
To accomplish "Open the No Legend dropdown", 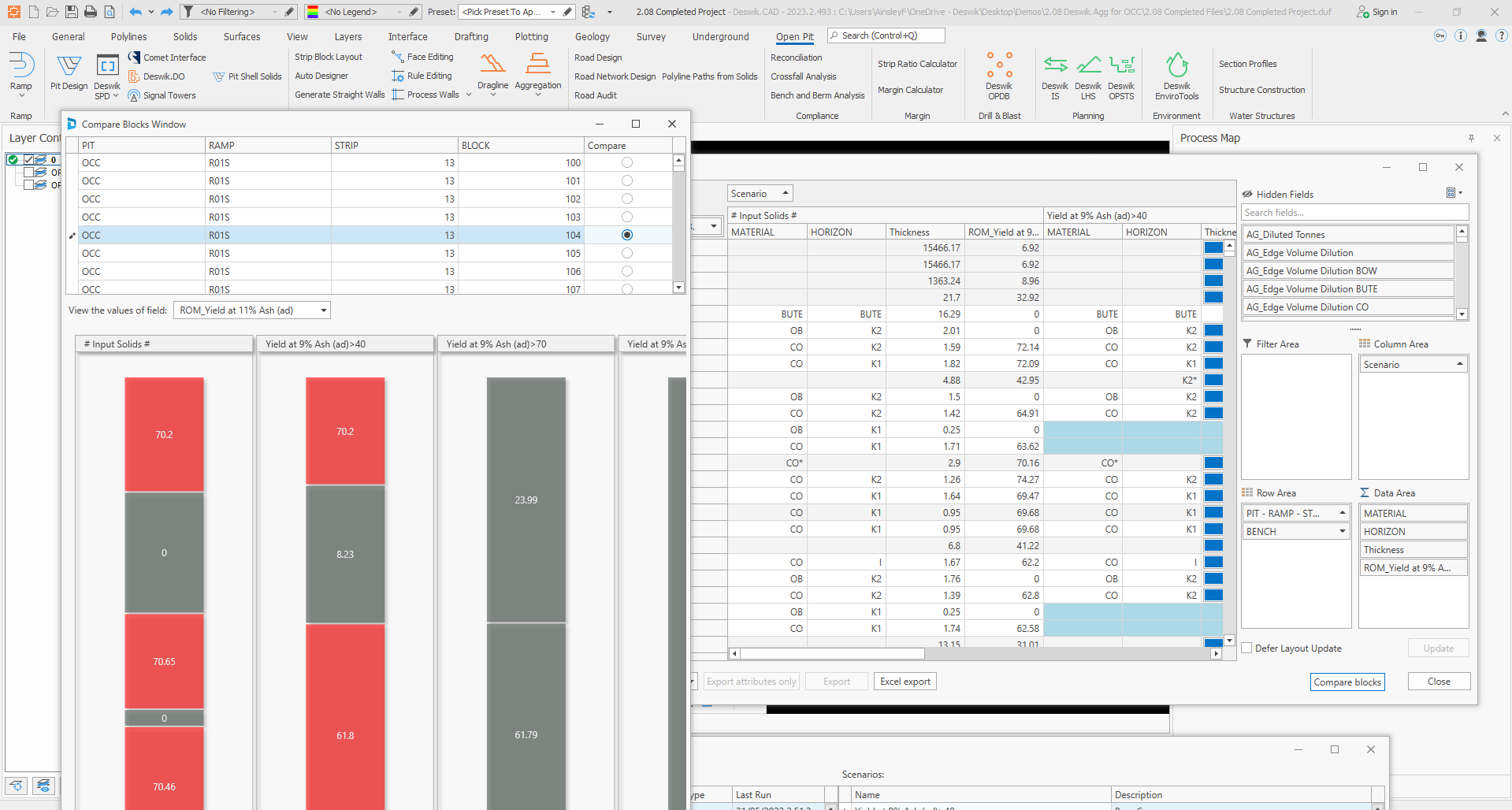I will tap(399, 12).
